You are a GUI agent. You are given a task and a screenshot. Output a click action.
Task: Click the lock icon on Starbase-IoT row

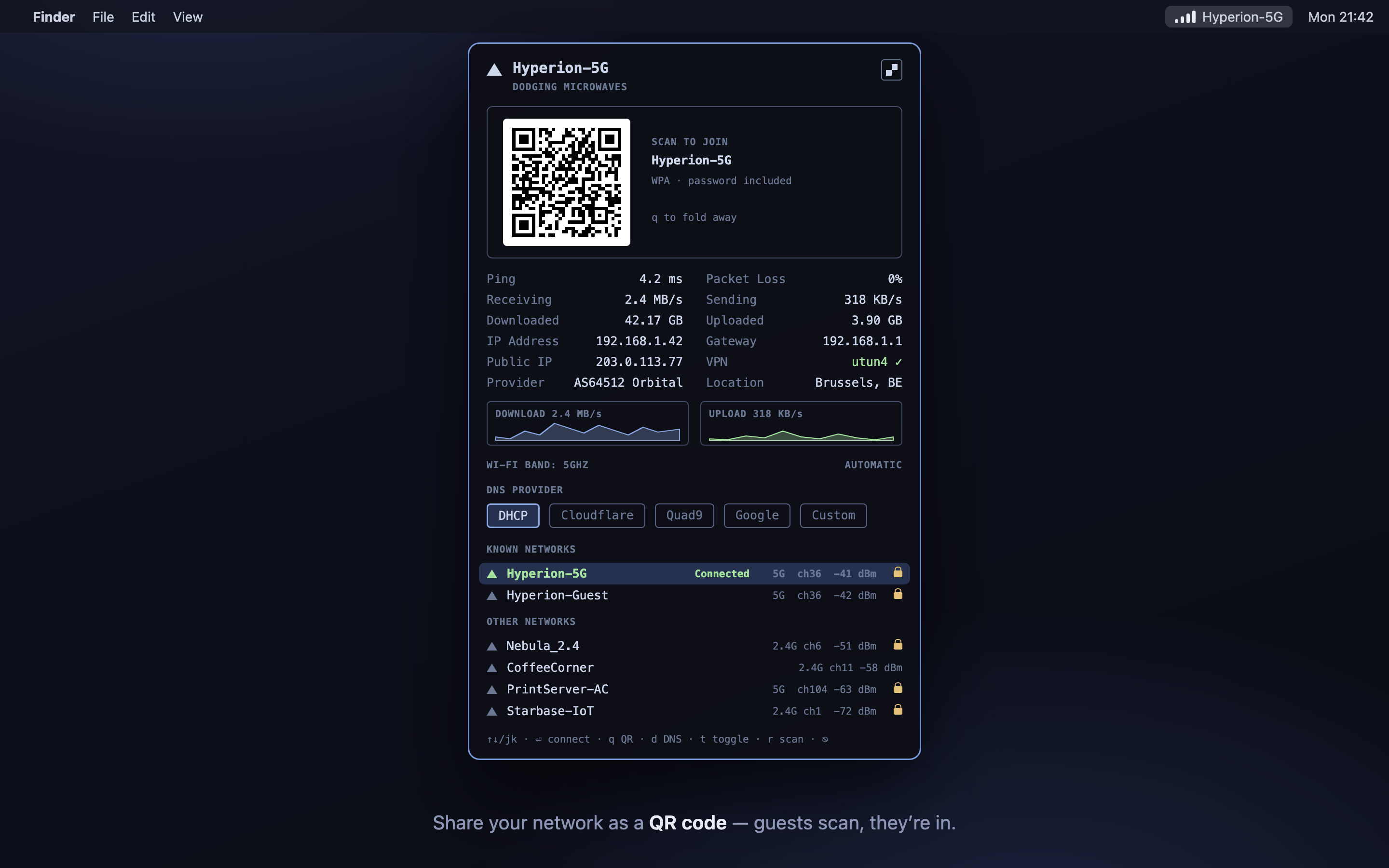pos(898,710)
